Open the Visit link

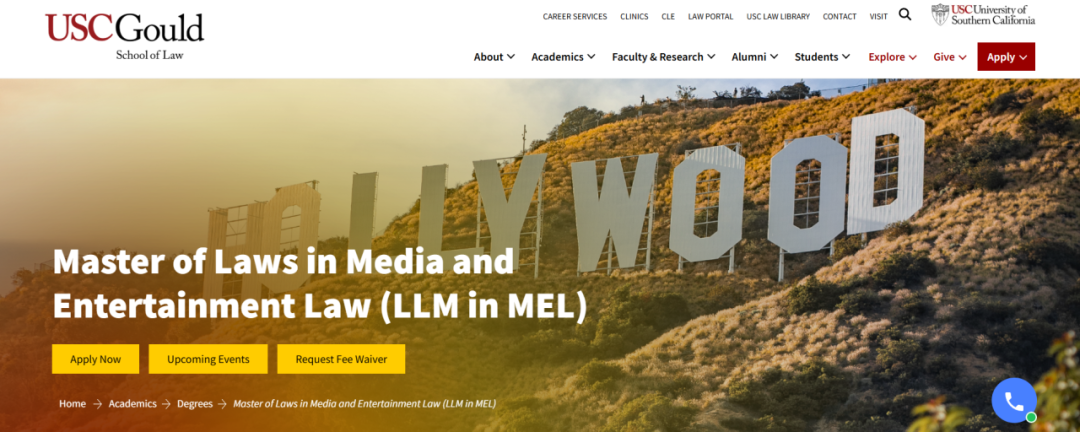[878, 17]
